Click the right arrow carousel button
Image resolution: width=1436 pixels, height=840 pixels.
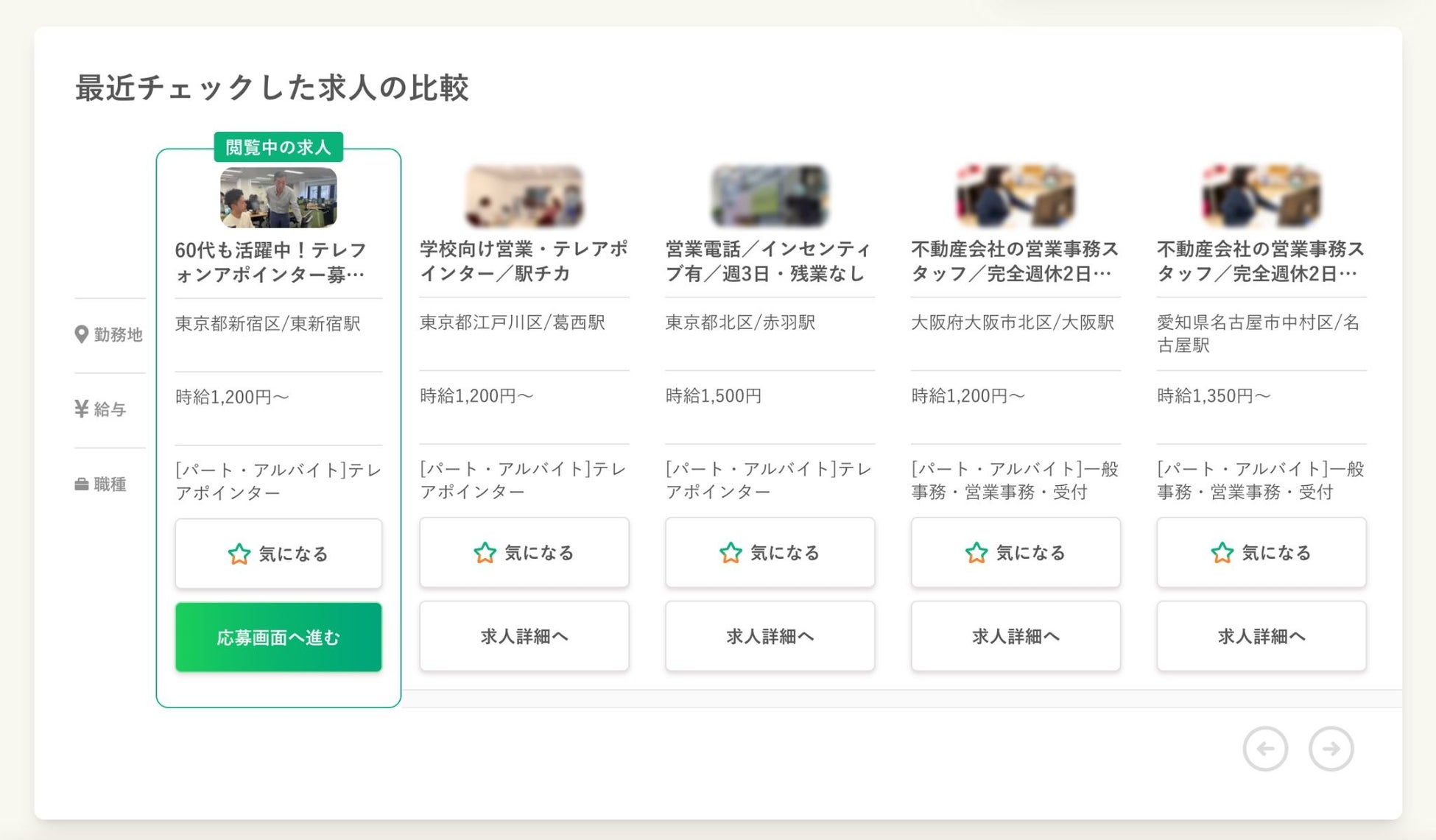click(1331, 749)
